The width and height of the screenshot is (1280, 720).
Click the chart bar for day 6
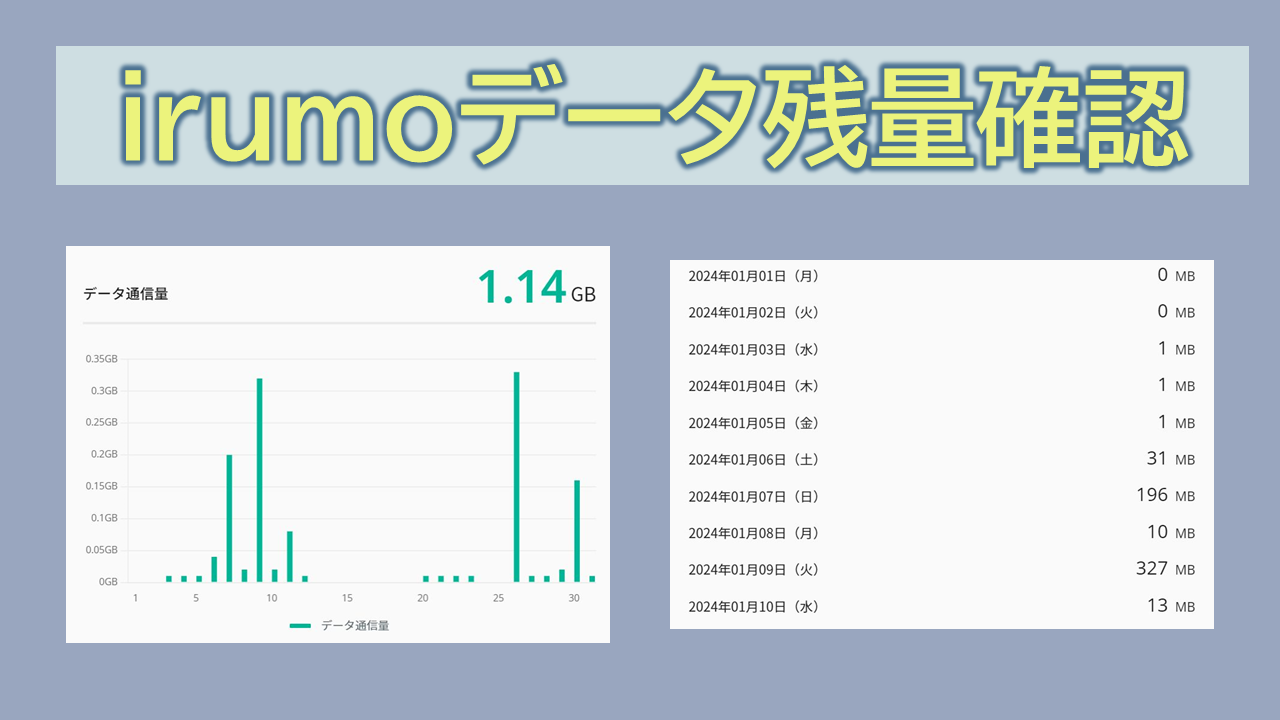click(214, 569)
